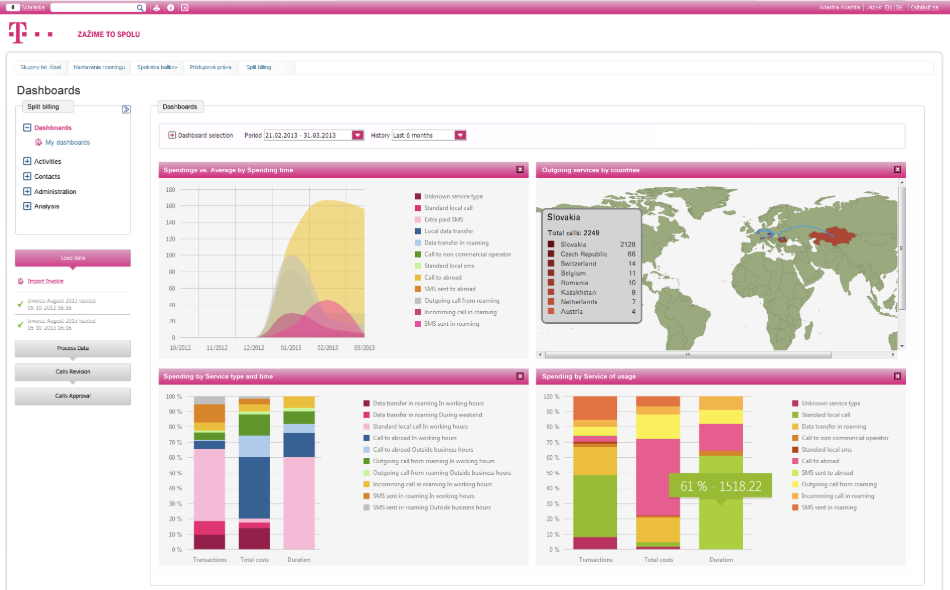Close the Outgoing services by countries panel
The image size is (950, 590).
click(896, 170)
